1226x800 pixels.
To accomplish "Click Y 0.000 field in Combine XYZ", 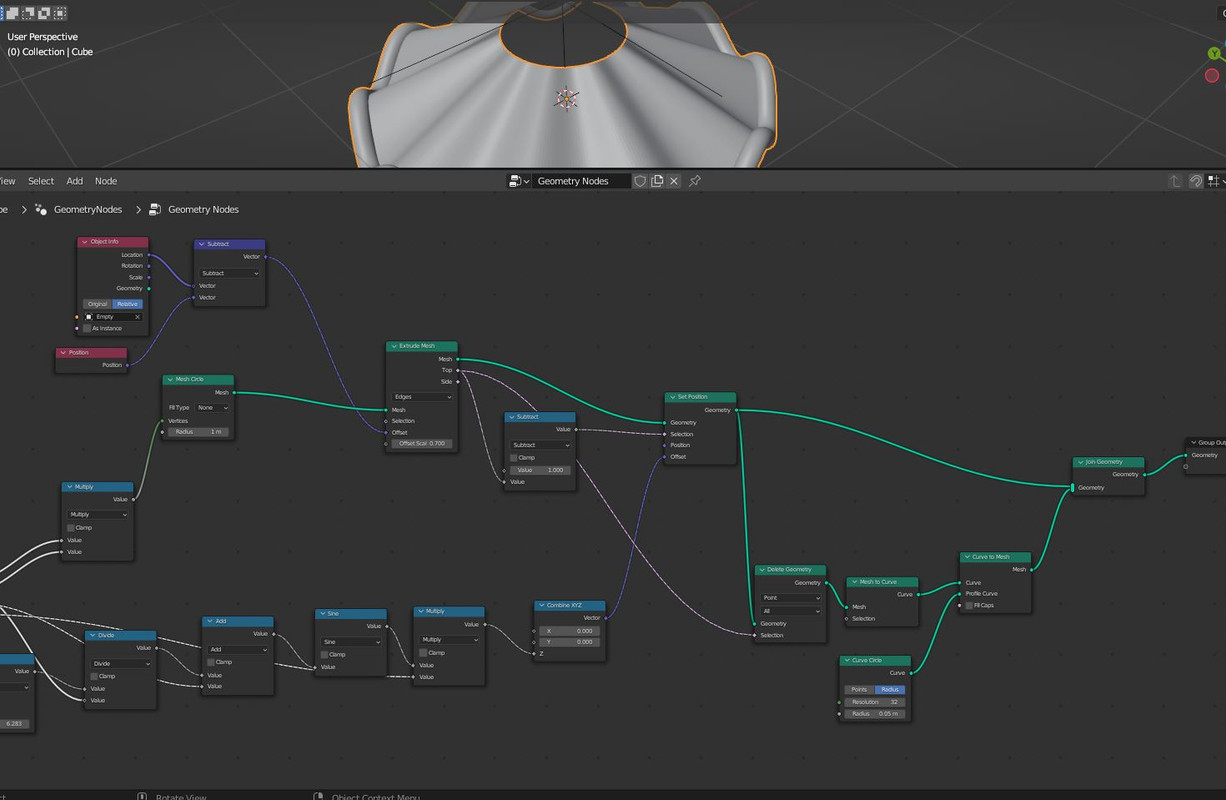I will [570, 642].
